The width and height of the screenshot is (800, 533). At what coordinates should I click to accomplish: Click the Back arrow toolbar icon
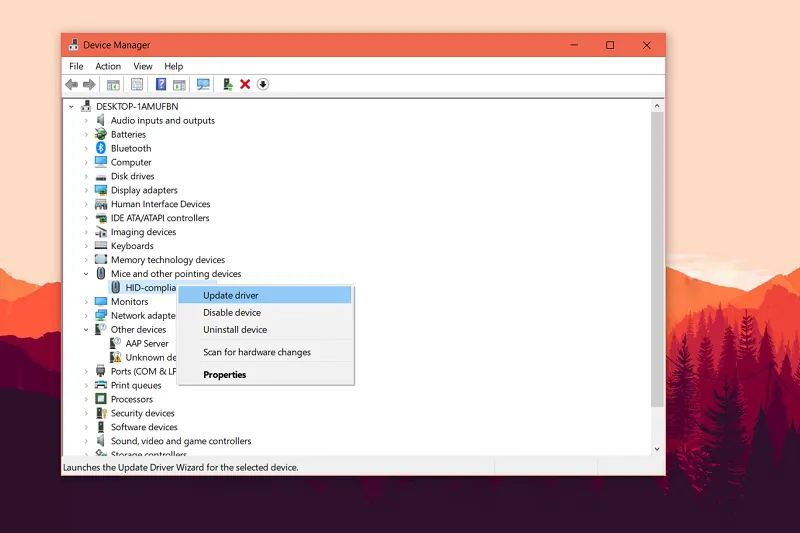point(71,84)
